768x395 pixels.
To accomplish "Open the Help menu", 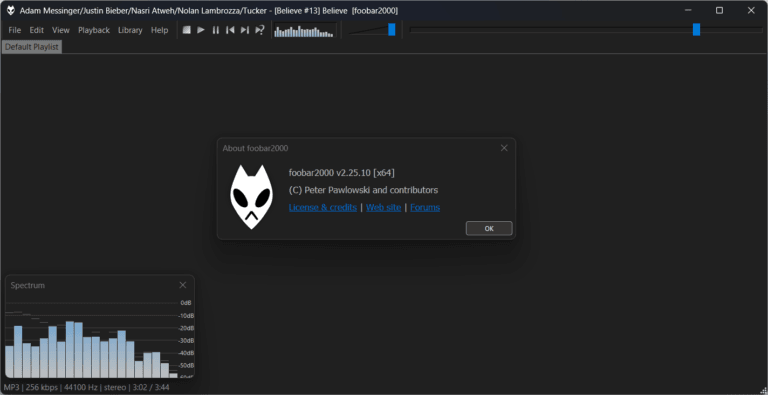I will [x=159, y=30].
